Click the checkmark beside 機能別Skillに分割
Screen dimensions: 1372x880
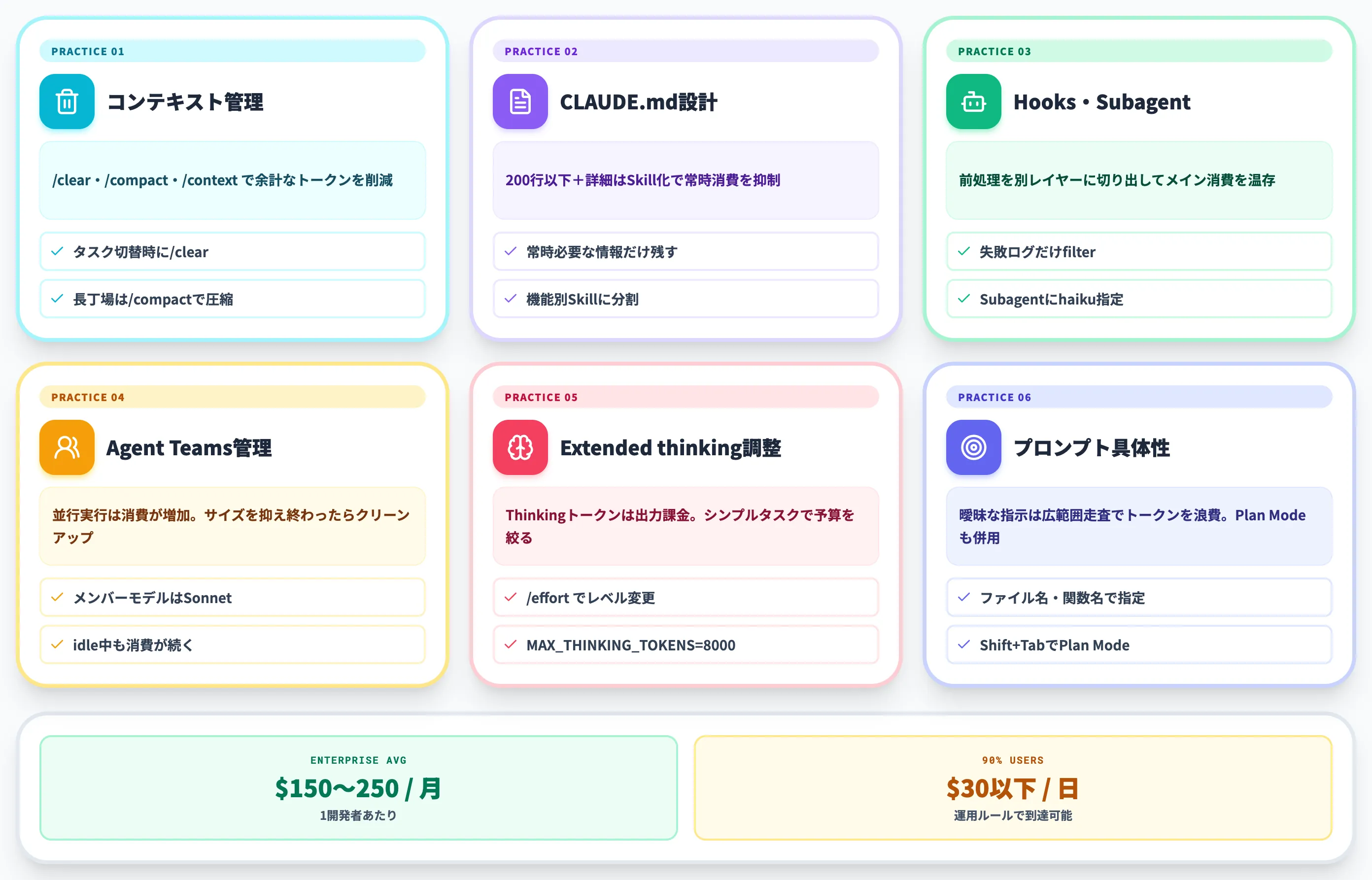point(510,299)
